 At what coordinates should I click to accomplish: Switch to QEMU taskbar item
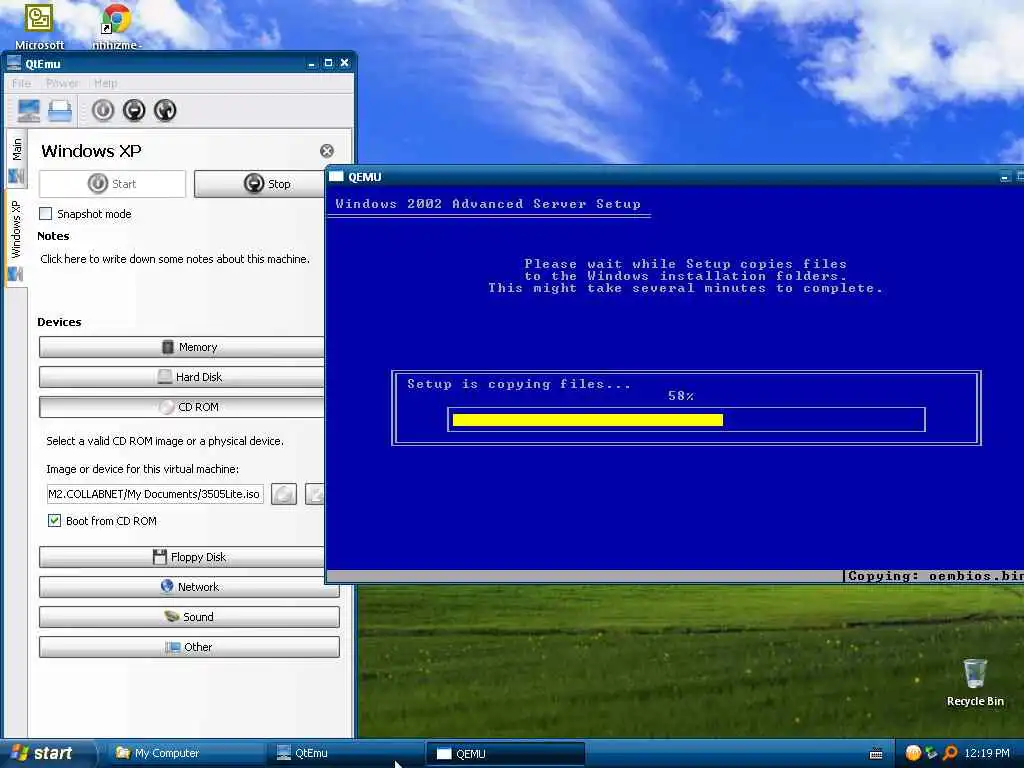pos(505,754)
